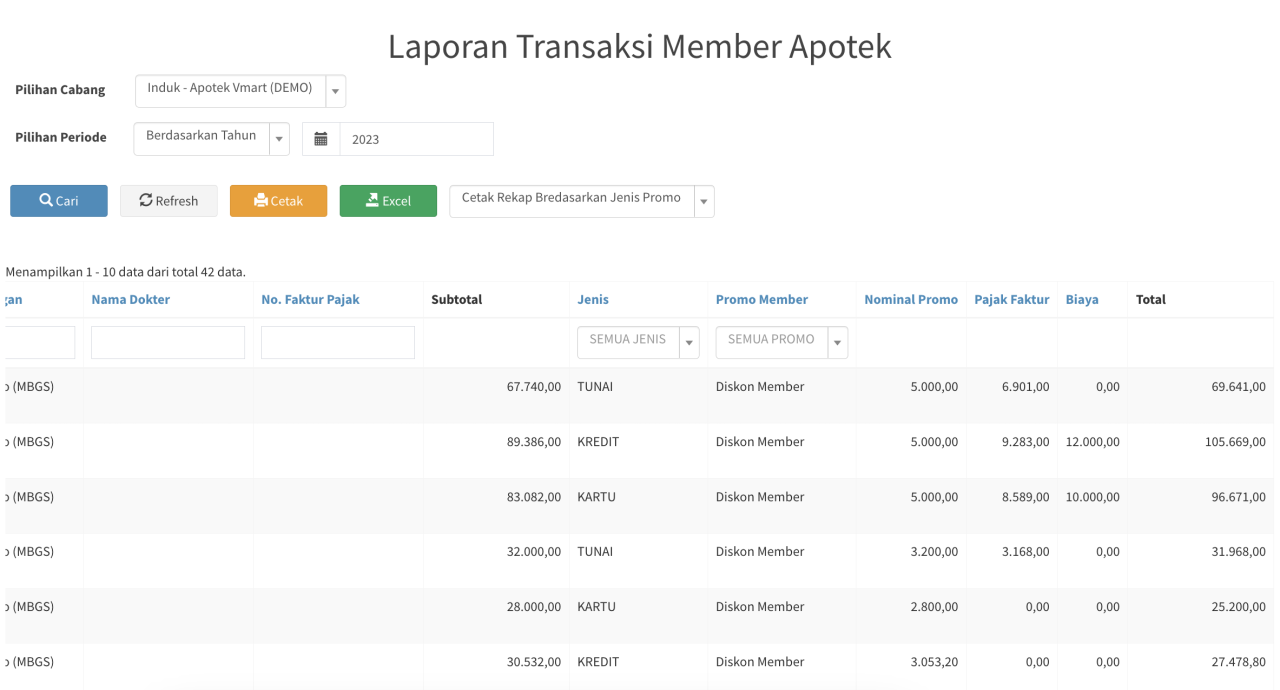Open the Berdasarkan Tahun period dropdown
The image size is (1280, 690).
coord(212,139)
